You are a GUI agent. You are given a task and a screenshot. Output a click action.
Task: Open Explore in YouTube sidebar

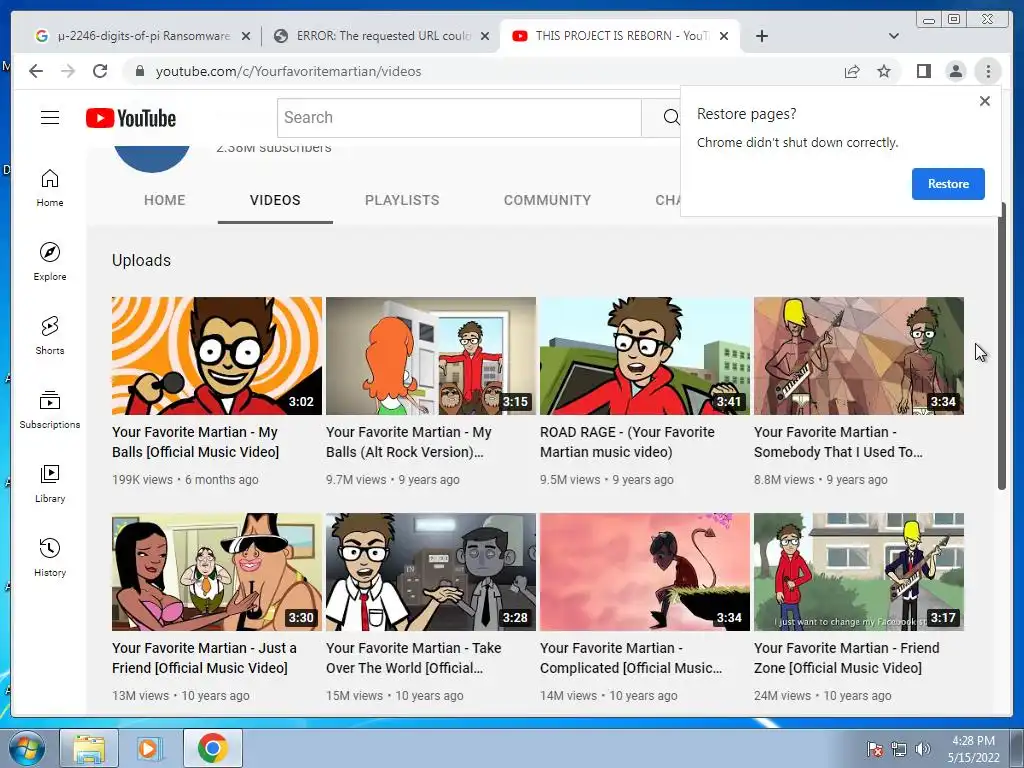point(50,261)
